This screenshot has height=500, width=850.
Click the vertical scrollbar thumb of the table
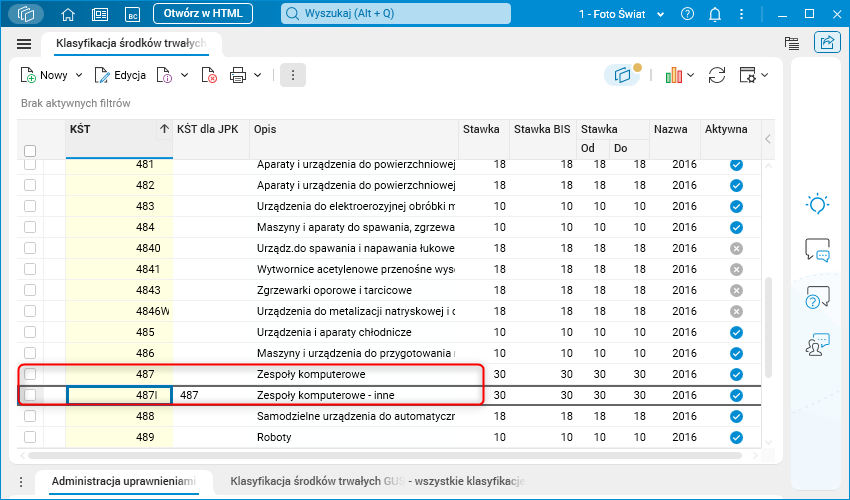tap(768, 328)
